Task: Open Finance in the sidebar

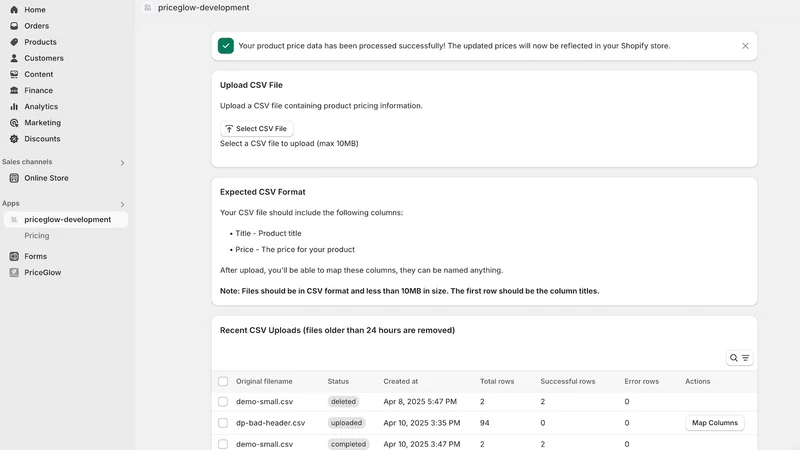Action: [38, 90]
